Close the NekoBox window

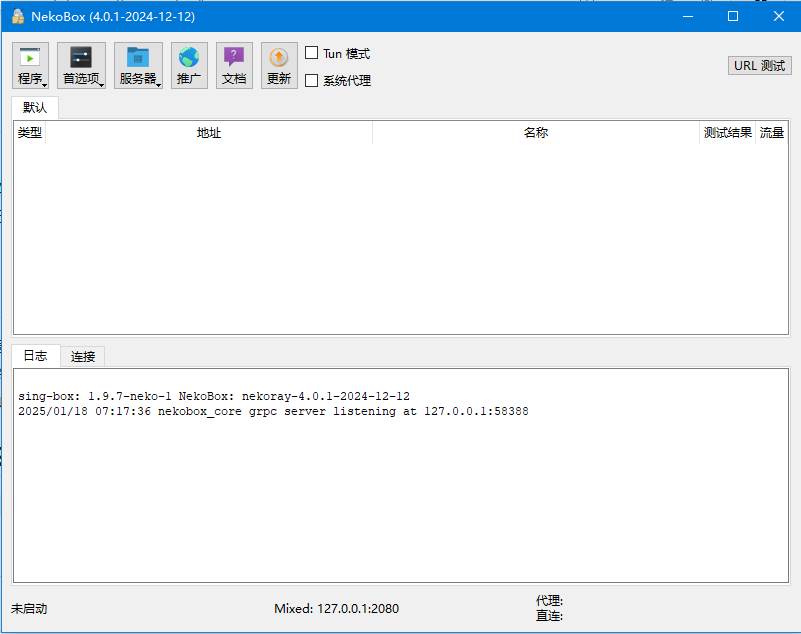point(779,16)
